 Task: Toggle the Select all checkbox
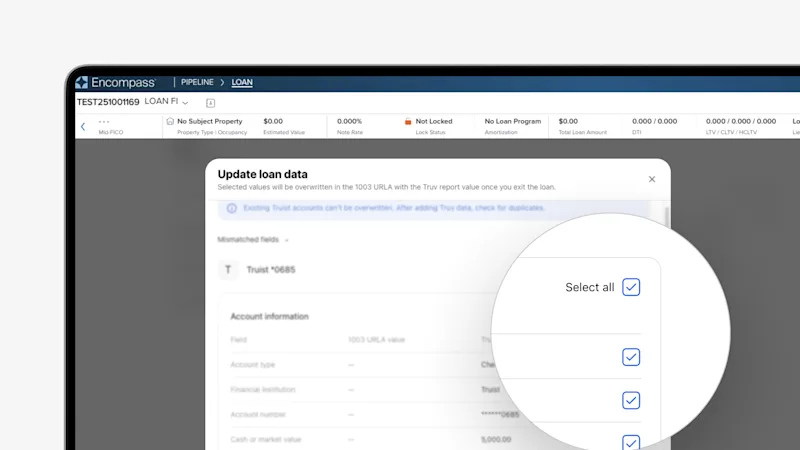coord(631,287)
